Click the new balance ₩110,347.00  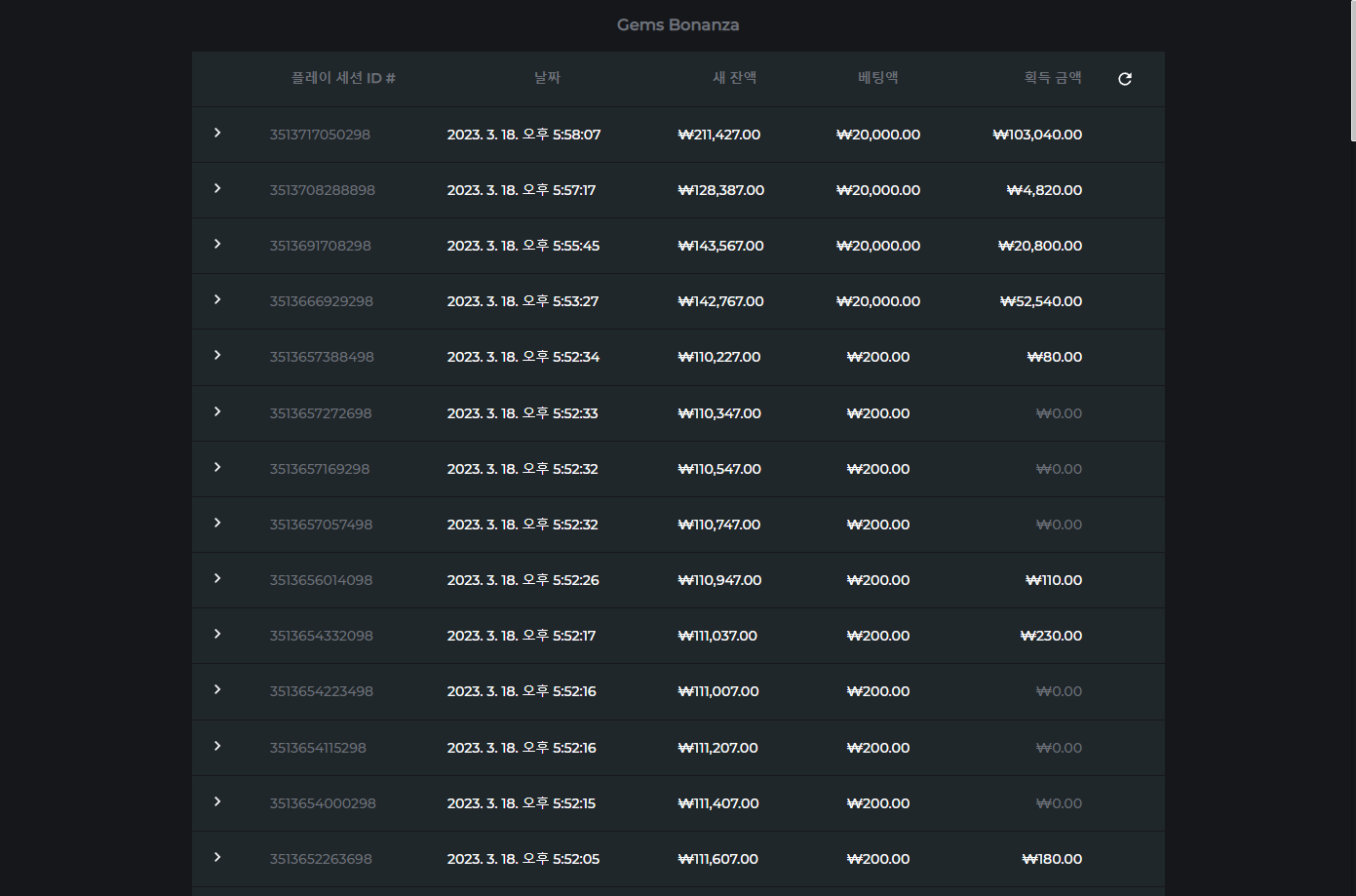click(x=719, y=413)
